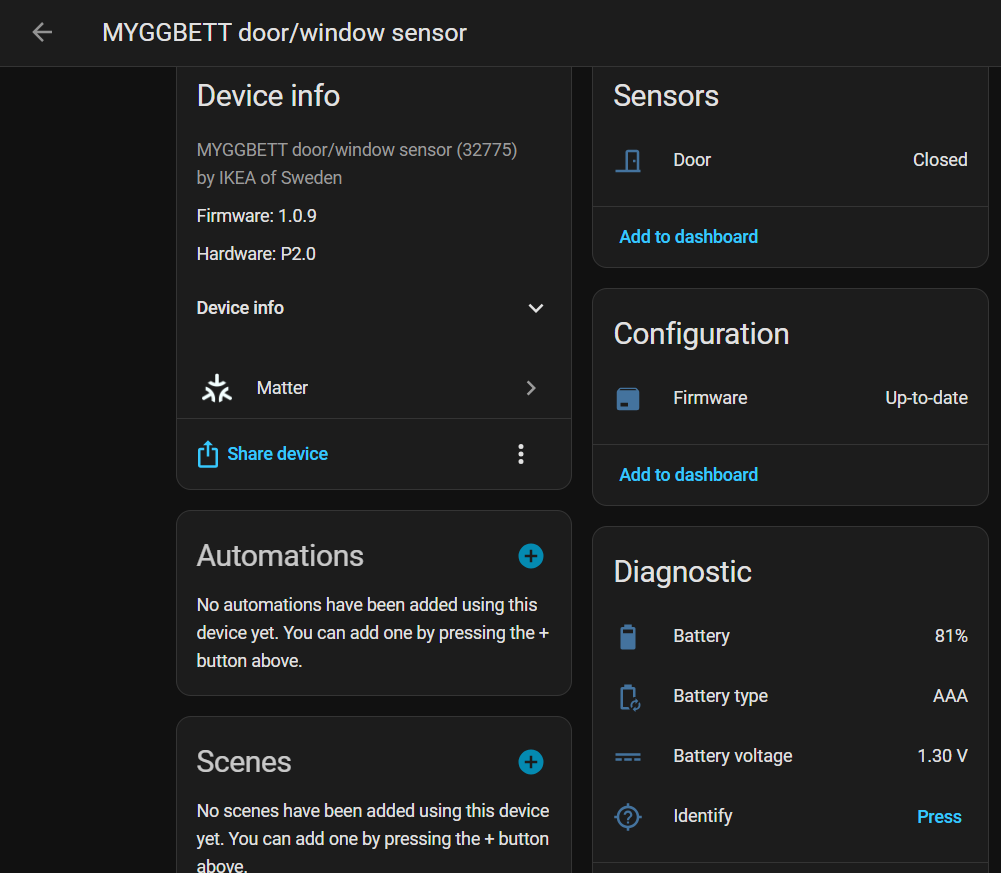Click the Configuration card heading

pyautogui.click(x=702, y=334)
